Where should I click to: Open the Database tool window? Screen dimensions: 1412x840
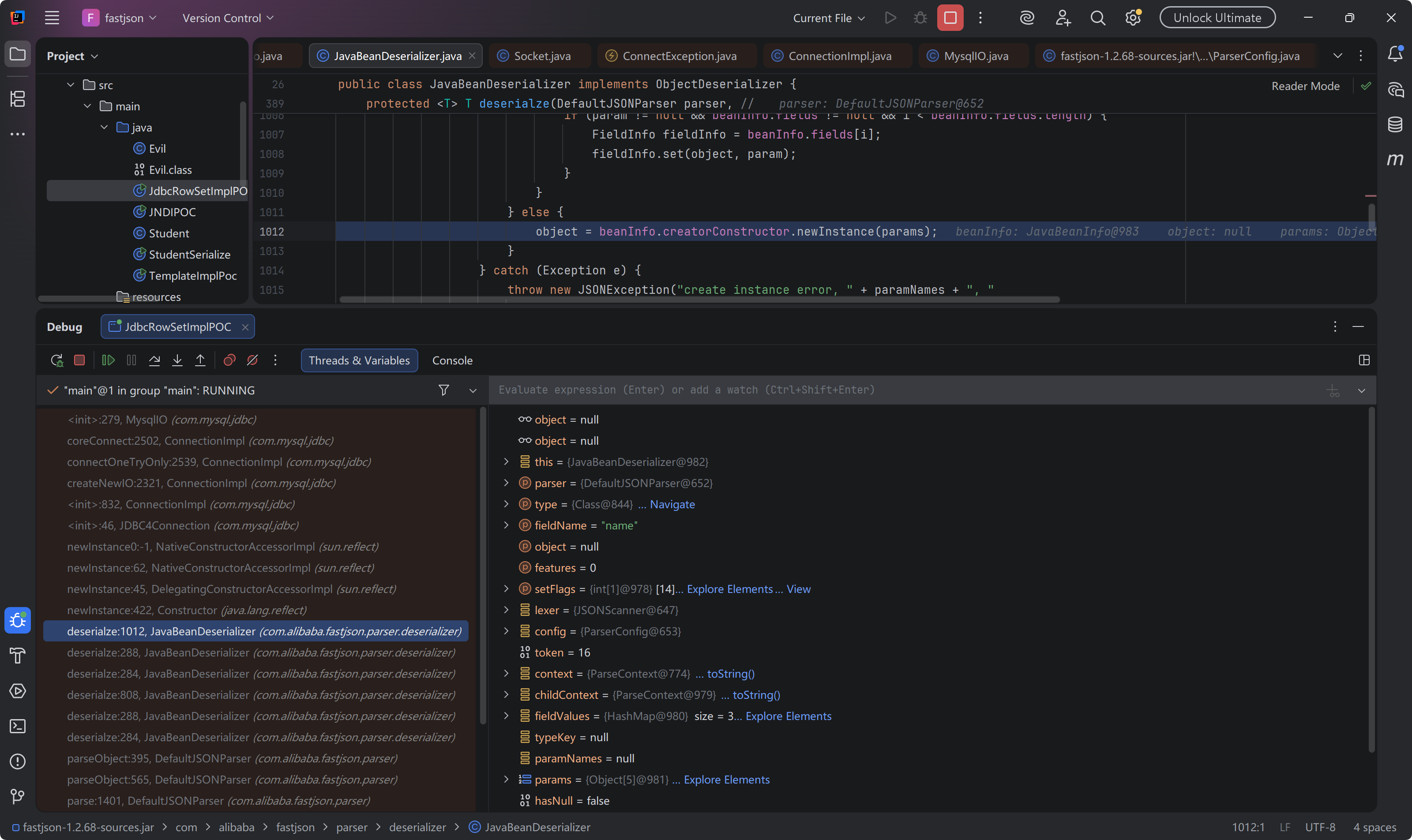click(x=1395, y=124)
